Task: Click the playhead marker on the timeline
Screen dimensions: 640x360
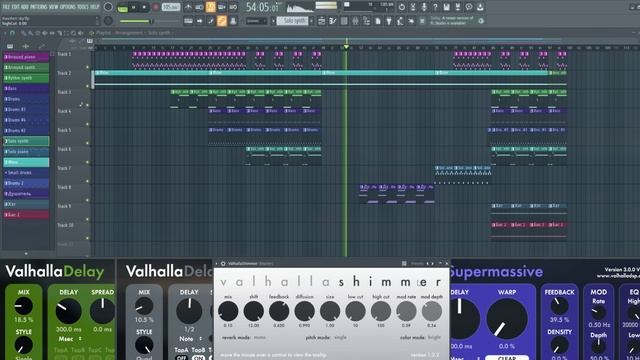Action: pyautogui.click(x=346, y=47)
